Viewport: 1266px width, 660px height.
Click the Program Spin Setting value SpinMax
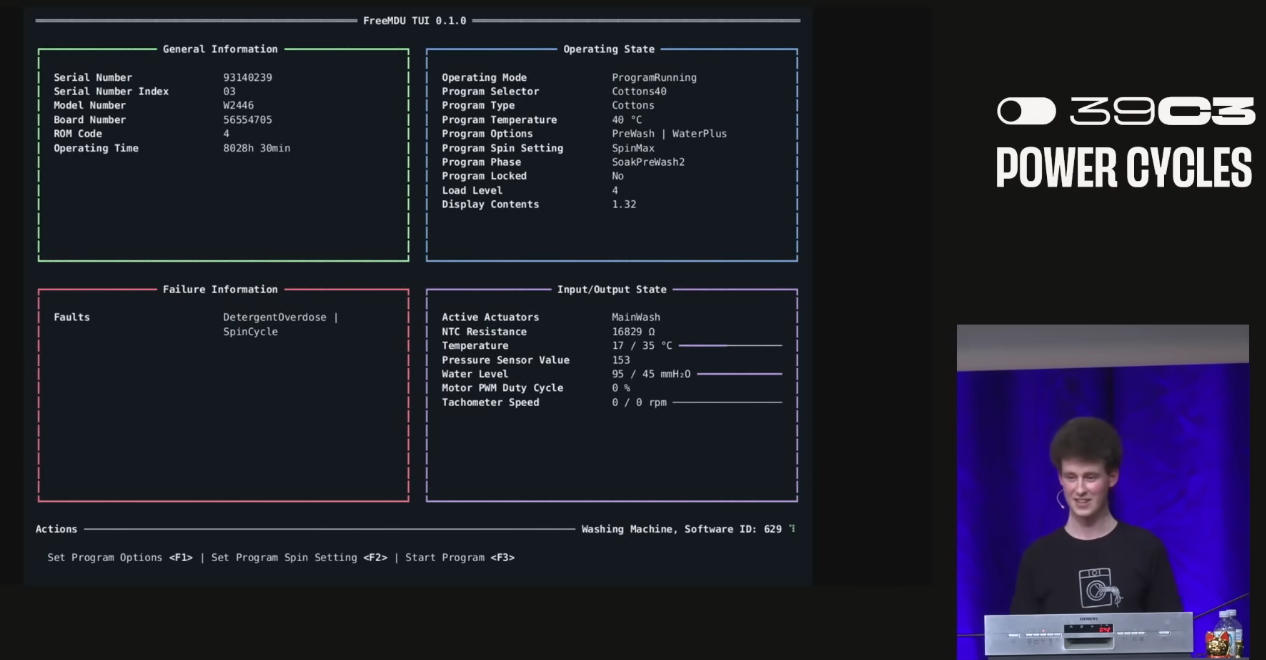click(633, 148)
